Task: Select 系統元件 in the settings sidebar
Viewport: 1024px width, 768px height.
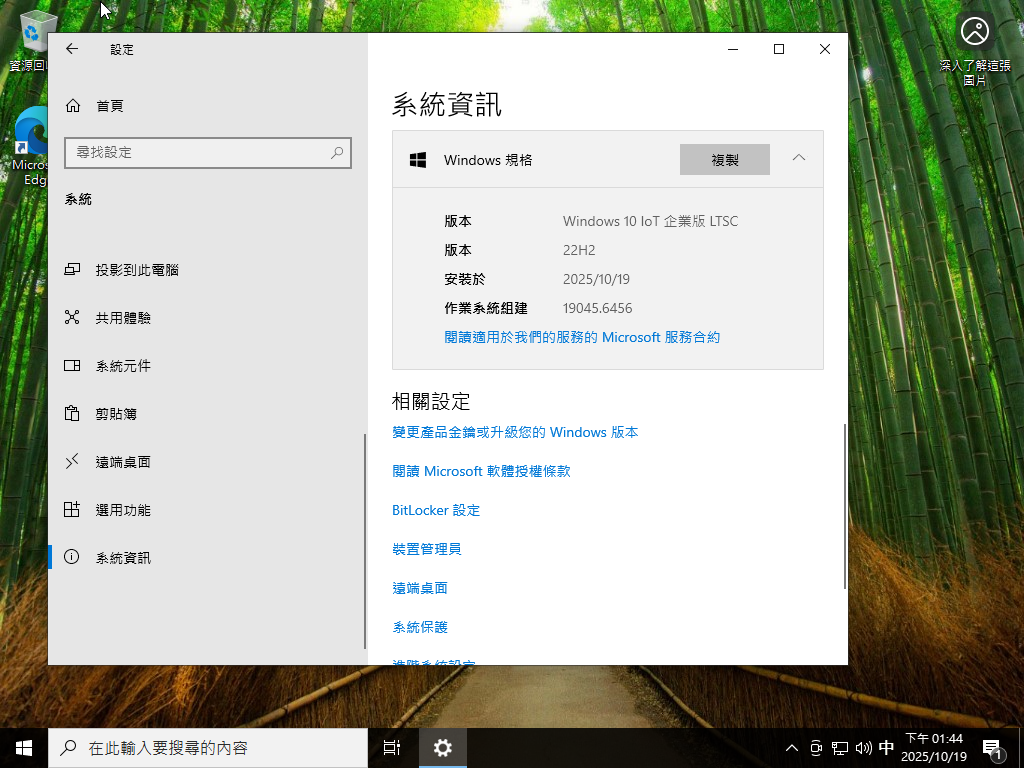Action: click(x=118, y=365)
